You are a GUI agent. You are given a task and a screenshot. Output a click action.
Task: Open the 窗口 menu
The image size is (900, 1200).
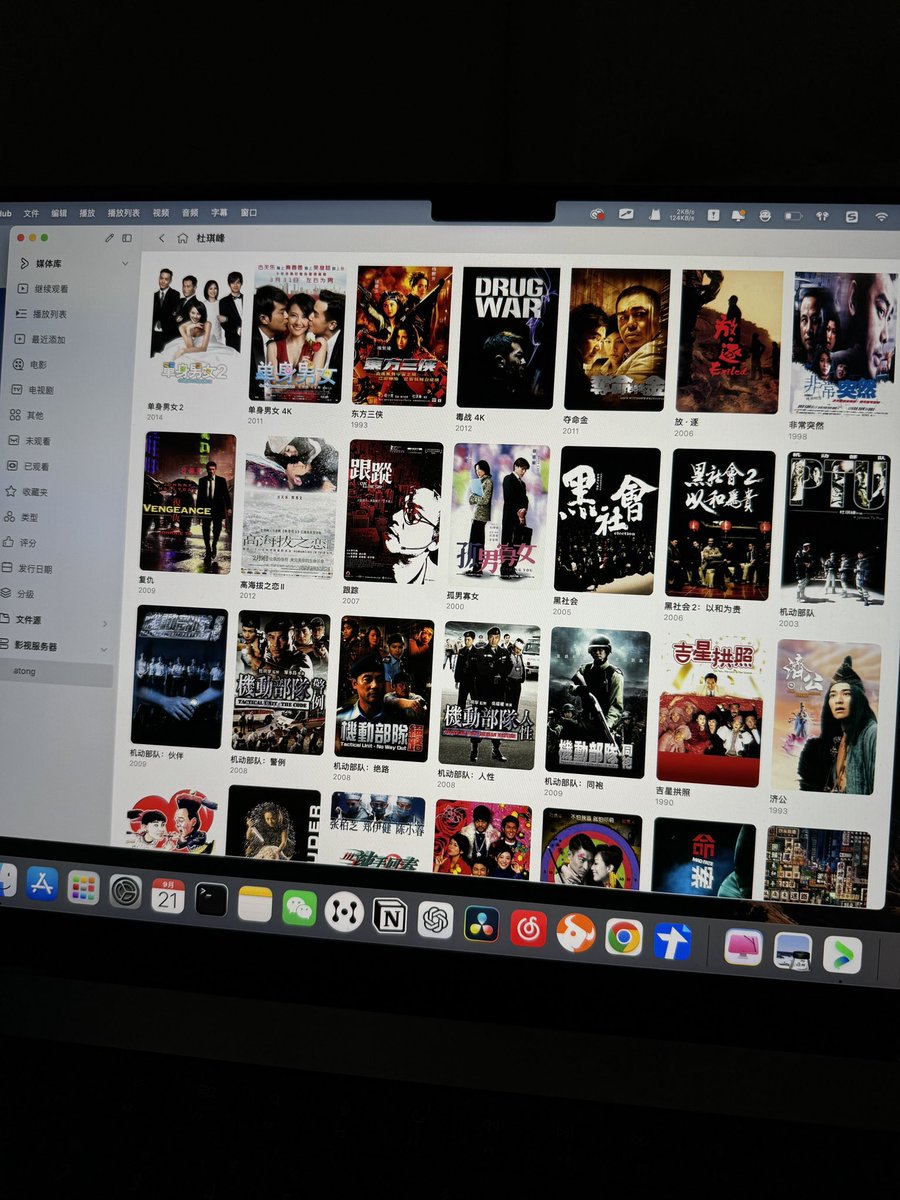tap(249, 213)
